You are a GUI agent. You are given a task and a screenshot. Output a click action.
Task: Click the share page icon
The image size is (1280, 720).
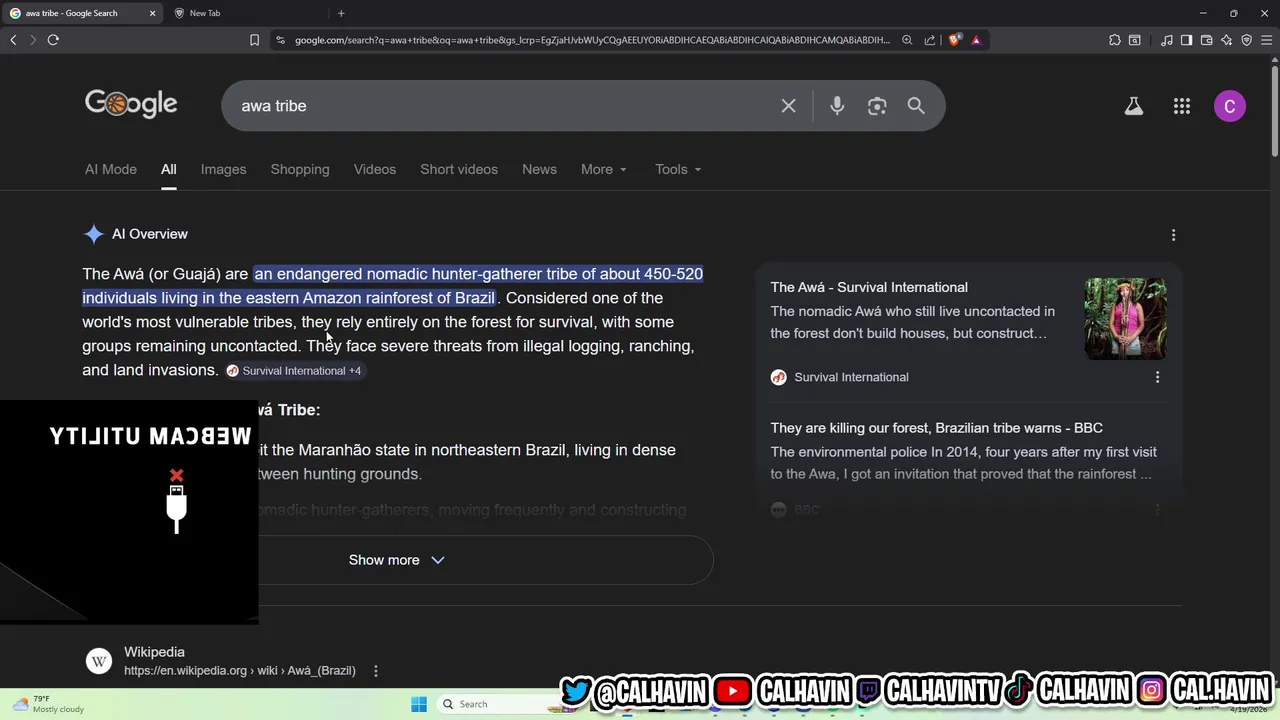930,40
